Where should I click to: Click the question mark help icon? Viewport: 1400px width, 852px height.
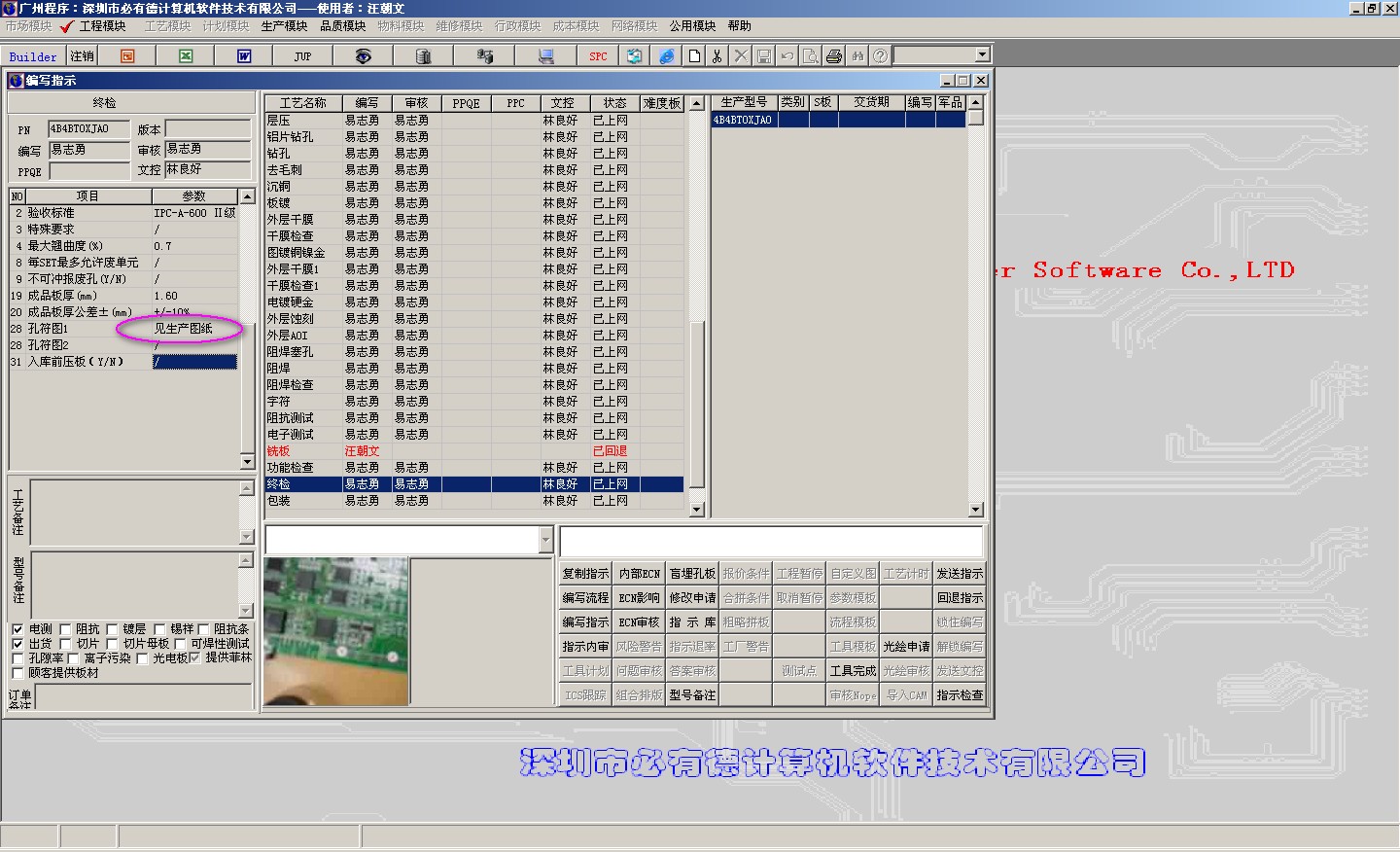(x=881, y=56)
